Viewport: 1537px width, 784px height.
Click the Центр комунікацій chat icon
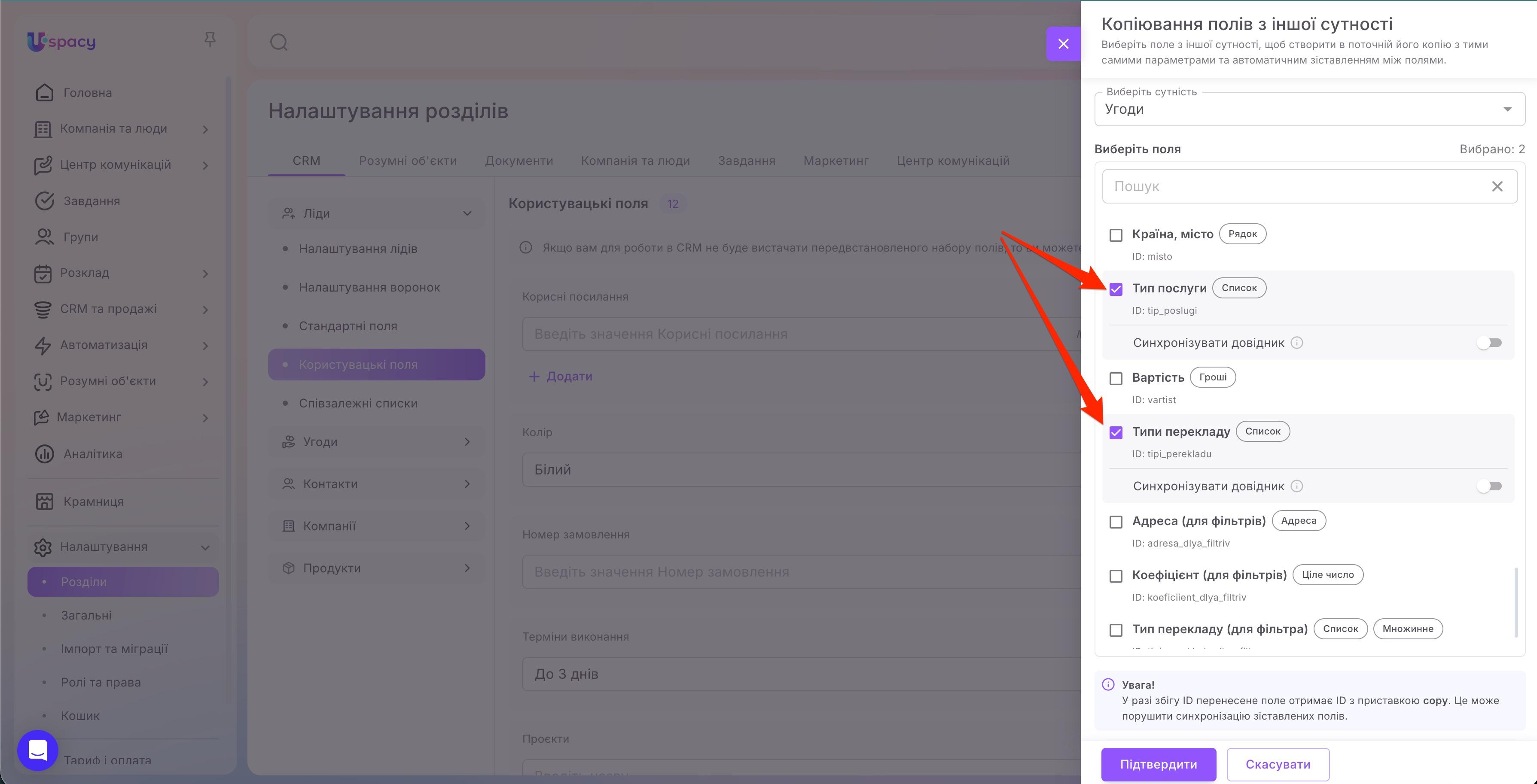coord(43,165)
